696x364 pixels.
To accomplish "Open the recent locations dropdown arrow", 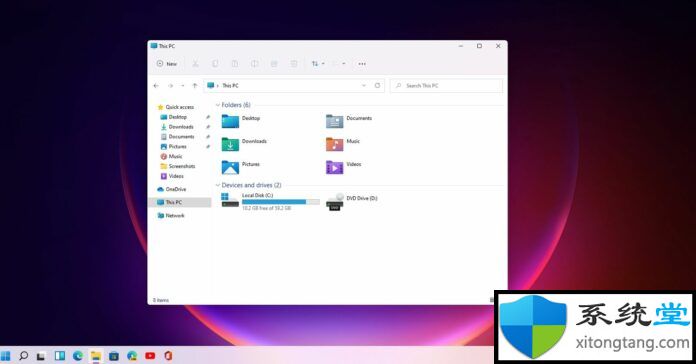I will [182, 86].
